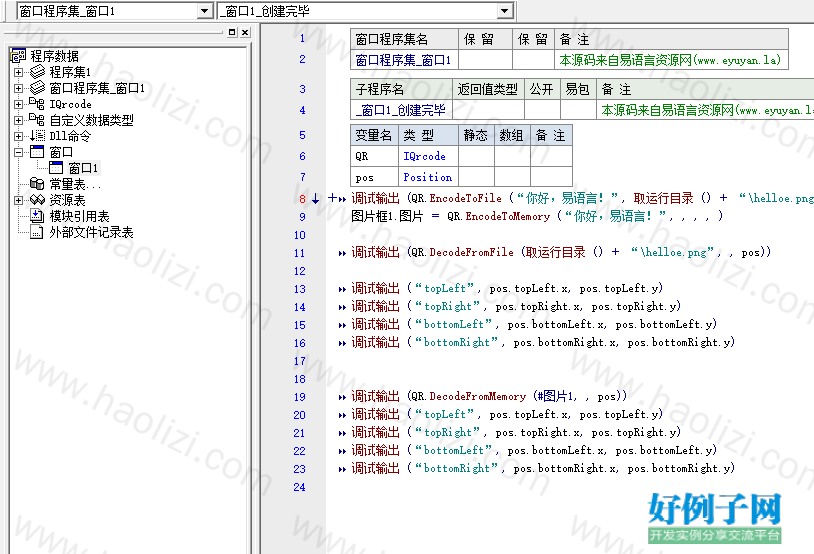Open 常量表... tree item
This screenshot has width=814, height=554.
[x=75, y=184]
